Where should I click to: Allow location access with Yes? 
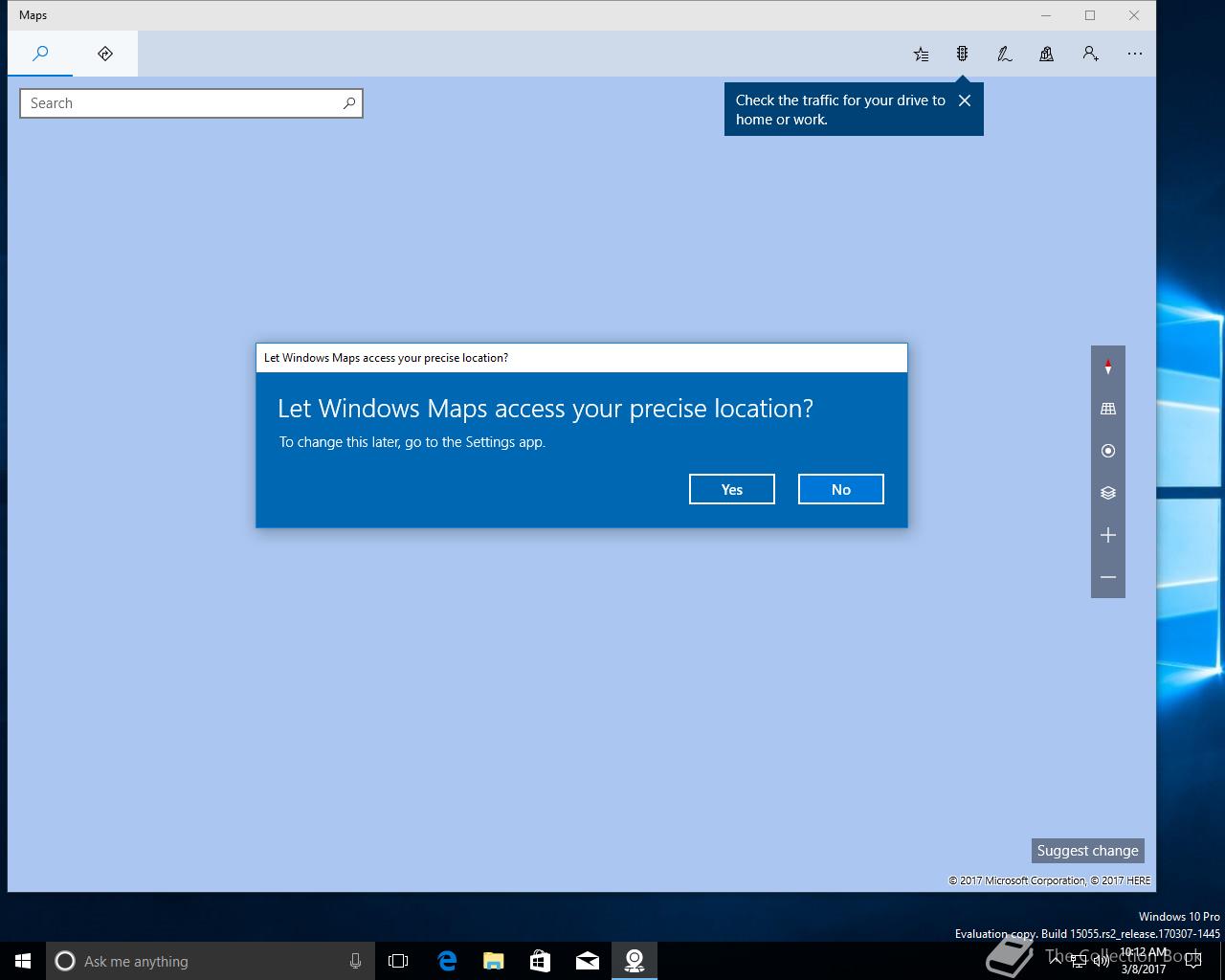point(732,489)
